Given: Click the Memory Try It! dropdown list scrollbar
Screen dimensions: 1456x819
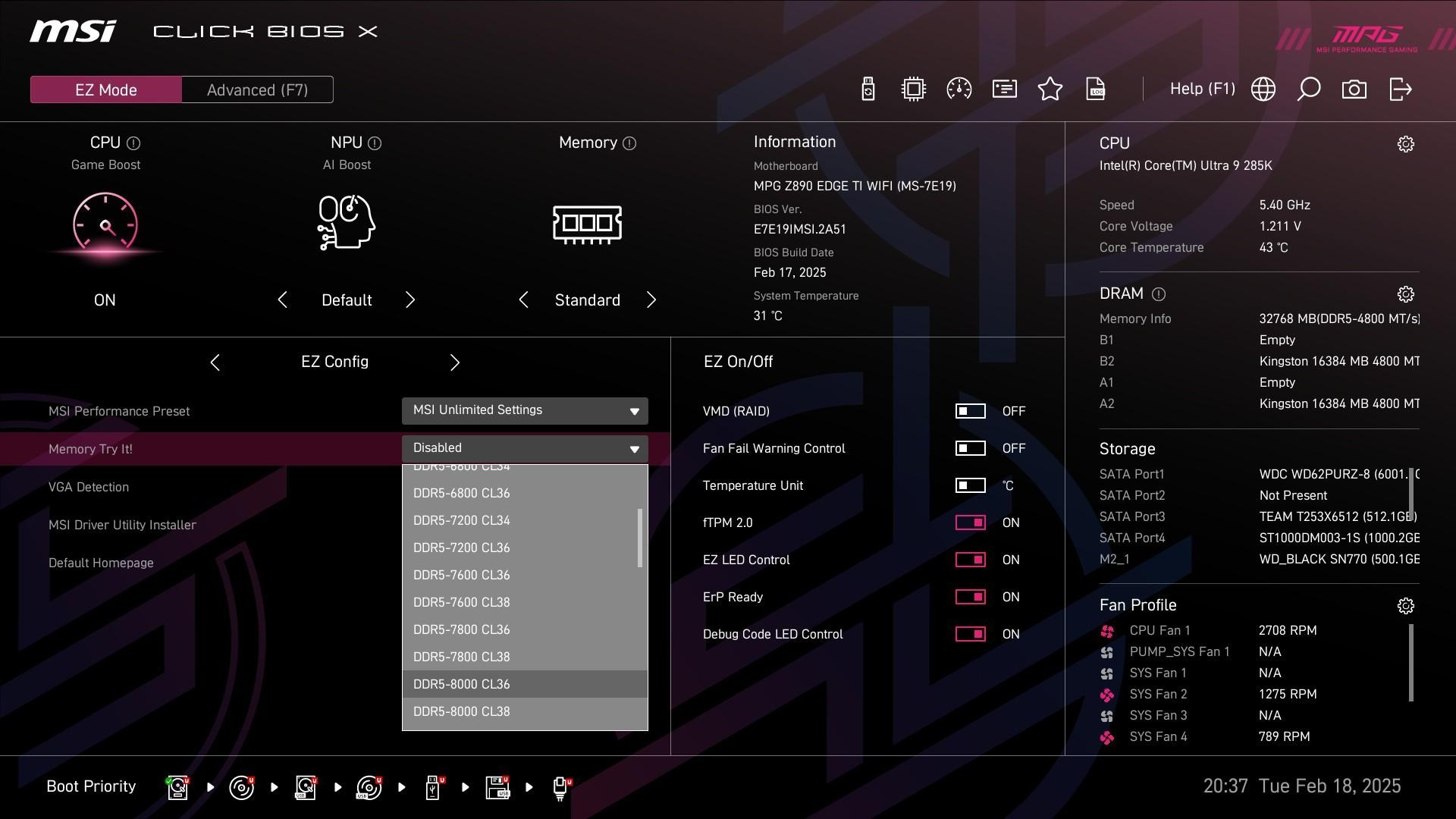Looking at the screenshot, I should click(640, 538).
